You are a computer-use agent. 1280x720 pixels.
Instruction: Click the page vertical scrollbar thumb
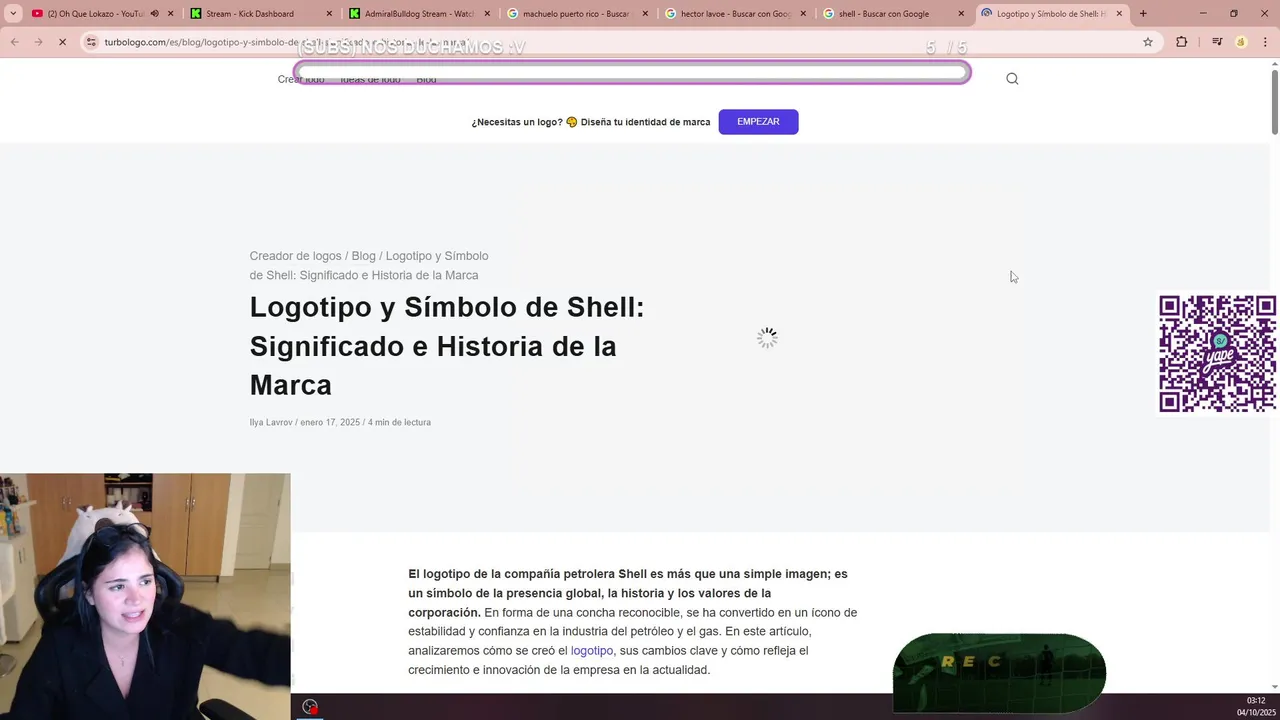point(1274,100)
